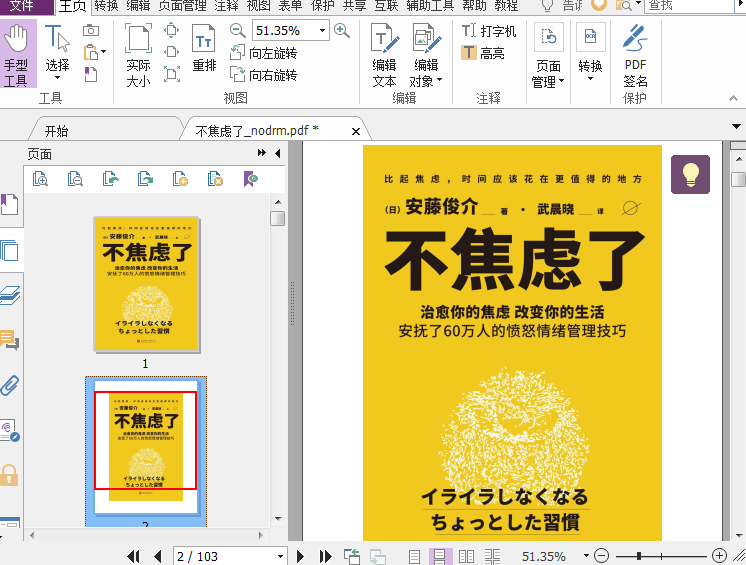Open Edit Text tool (编辑文本)
Image resolution: width=746 pixels, height=565 pixels.
pyautogui.click(x=384, y=55)
